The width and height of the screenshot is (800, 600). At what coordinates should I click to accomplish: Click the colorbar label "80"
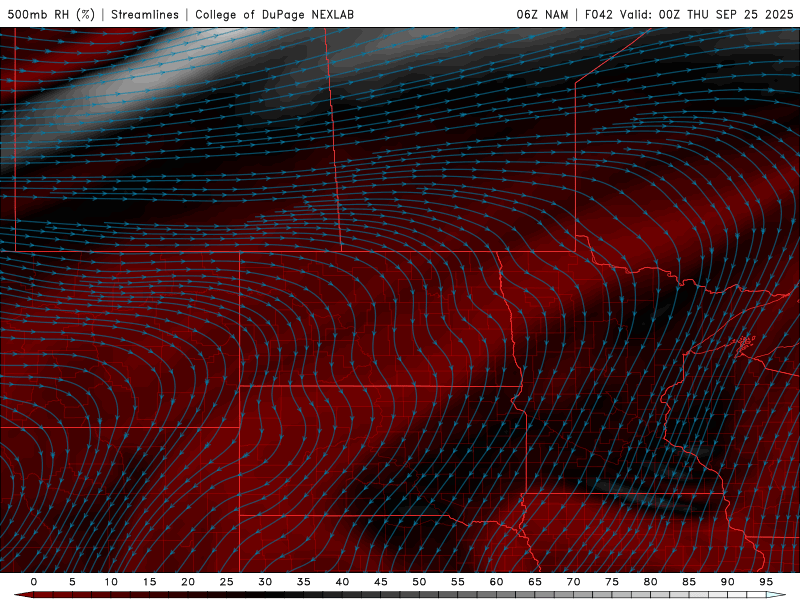coord(650,582)
